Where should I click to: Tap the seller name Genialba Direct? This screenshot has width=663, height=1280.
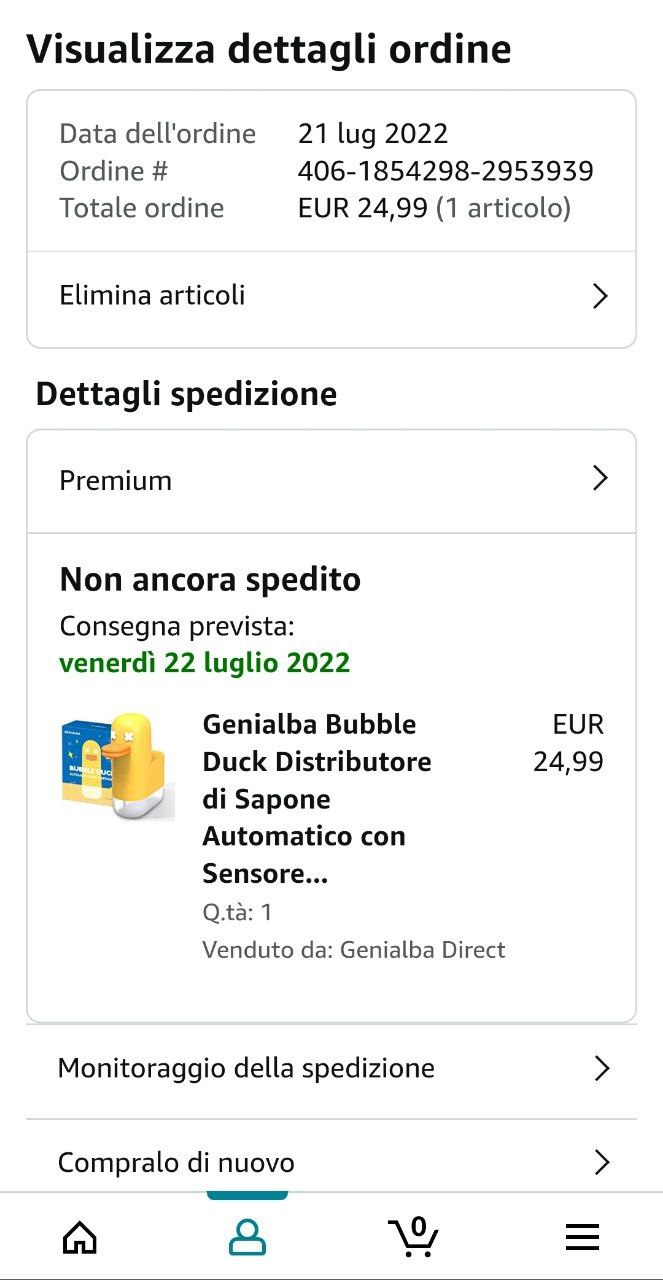coord(422,950)
